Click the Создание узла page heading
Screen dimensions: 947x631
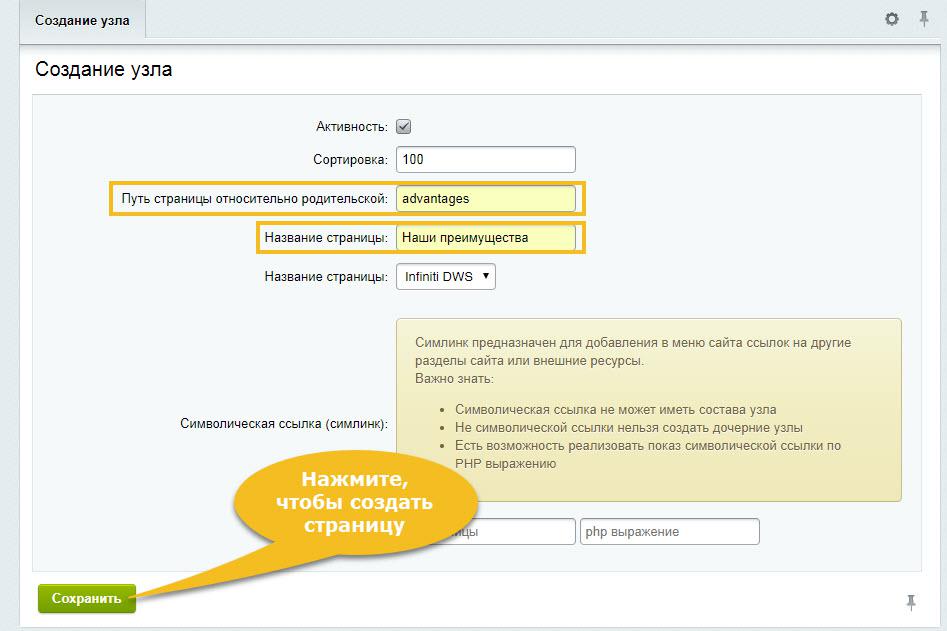pyautogui.click(x=103, y=69)
